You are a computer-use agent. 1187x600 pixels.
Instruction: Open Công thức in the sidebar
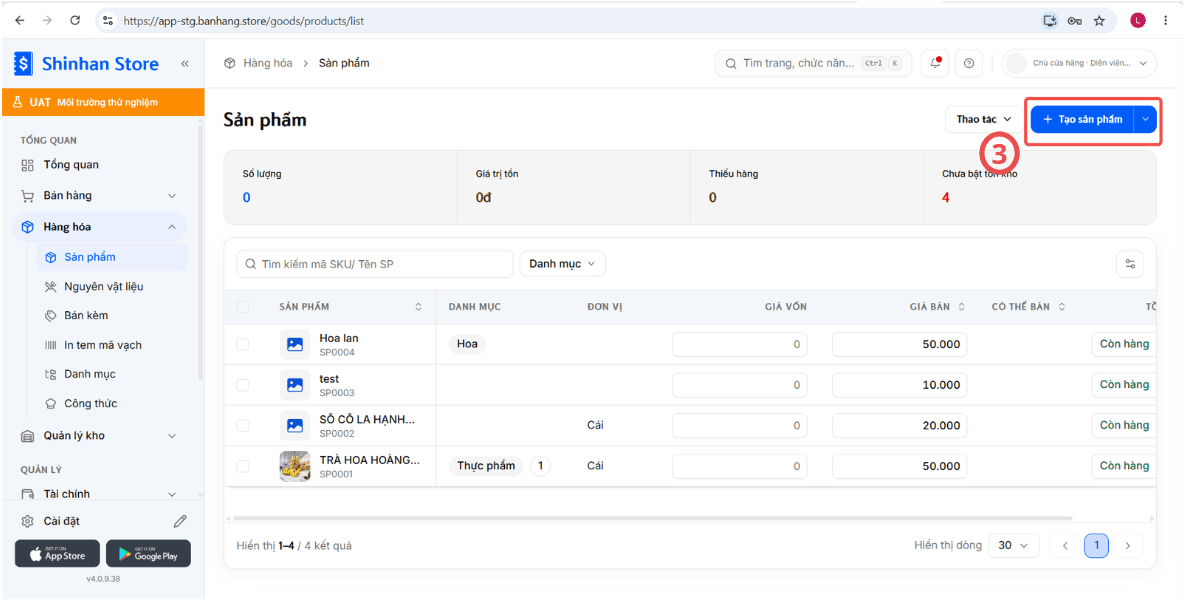112,403
